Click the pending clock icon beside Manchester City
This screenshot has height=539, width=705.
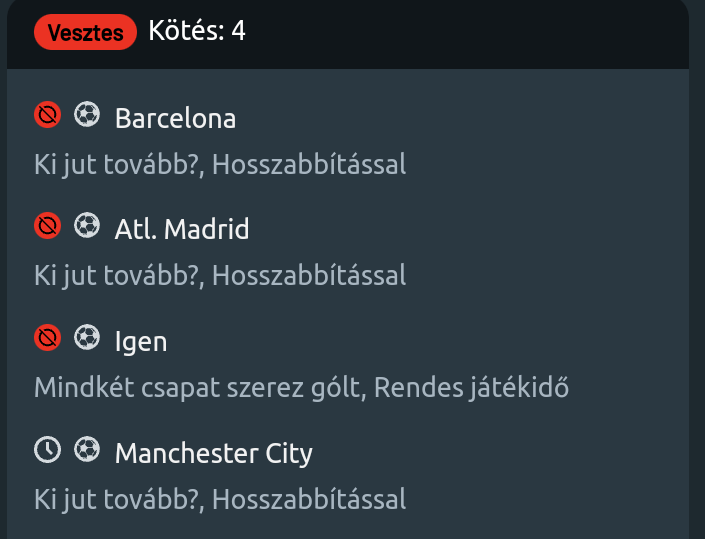47,451
